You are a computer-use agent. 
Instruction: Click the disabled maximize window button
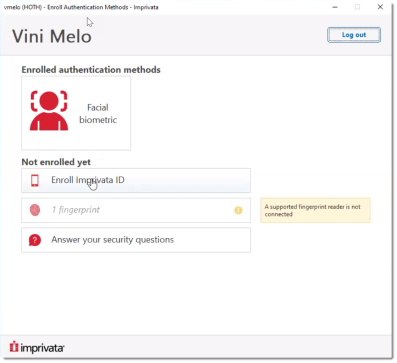[357, 7]
